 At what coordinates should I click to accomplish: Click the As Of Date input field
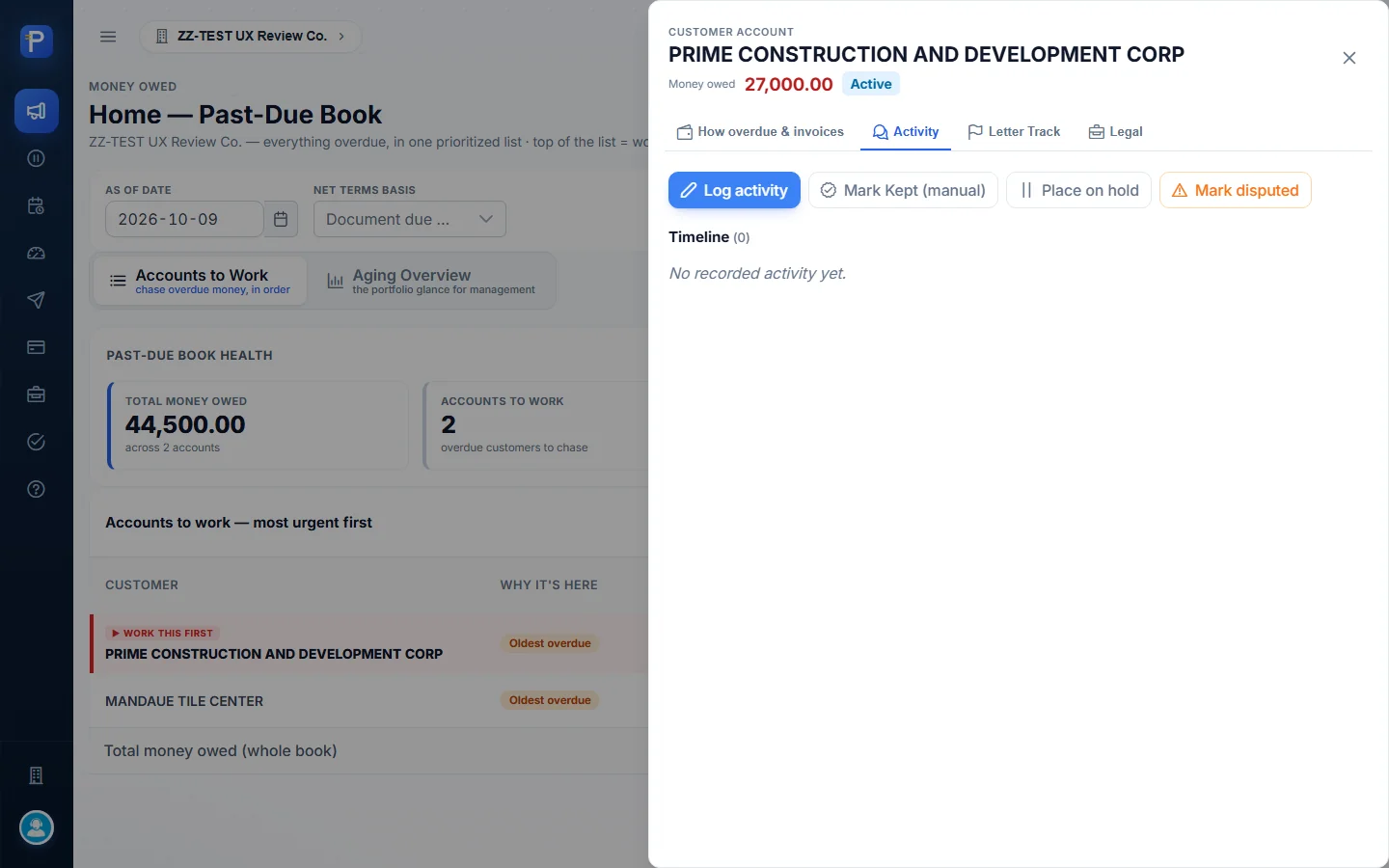point(184,219)
